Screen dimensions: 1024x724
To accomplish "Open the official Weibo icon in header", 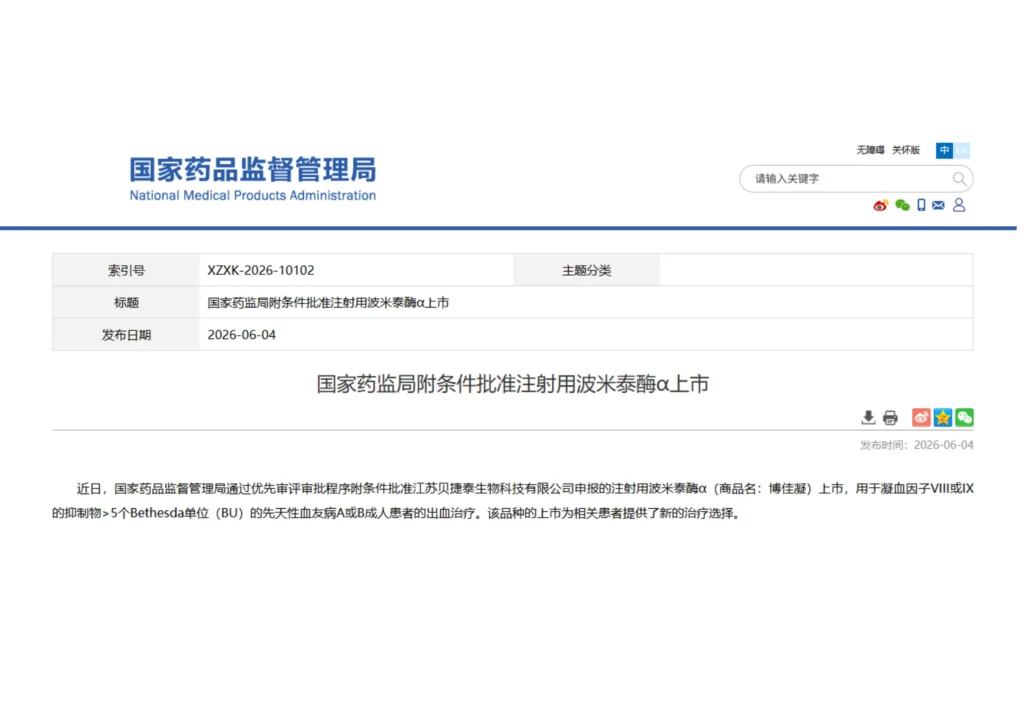I will pyautogui.click(x=880, y=206).
